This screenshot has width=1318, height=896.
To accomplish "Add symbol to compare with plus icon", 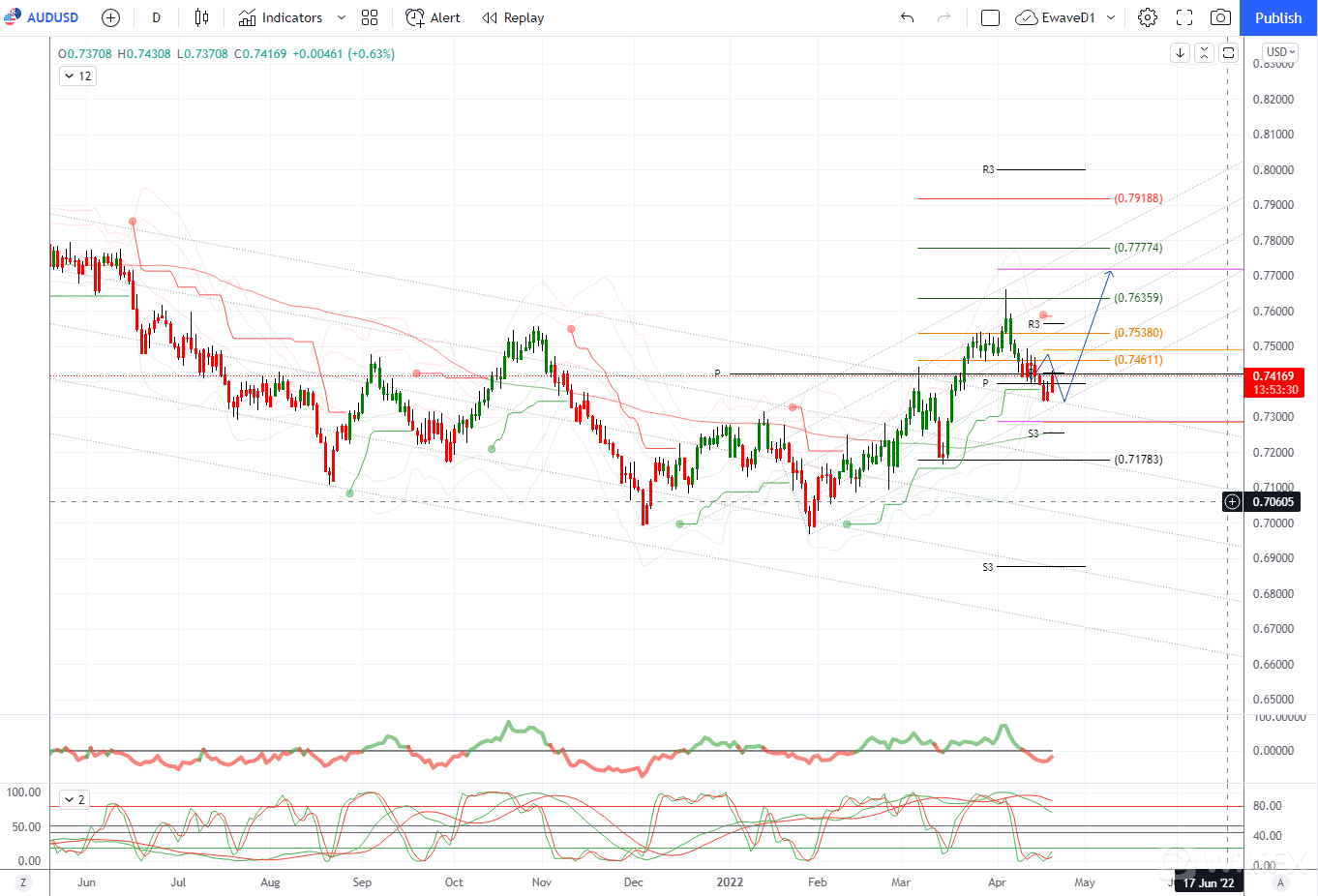I will coord(110,17).
